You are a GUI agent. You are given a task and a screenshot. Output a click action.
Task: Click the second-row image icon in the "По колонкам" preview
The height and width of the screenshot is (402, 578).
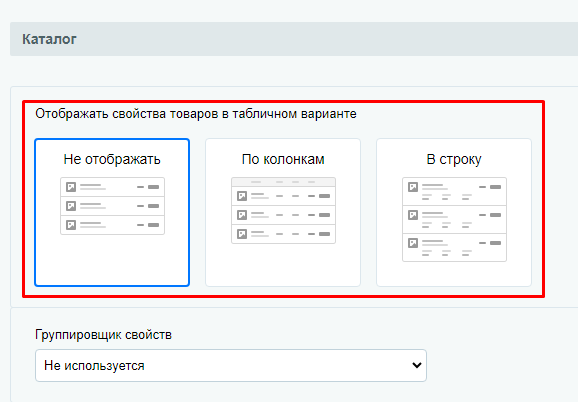point(242,215)
